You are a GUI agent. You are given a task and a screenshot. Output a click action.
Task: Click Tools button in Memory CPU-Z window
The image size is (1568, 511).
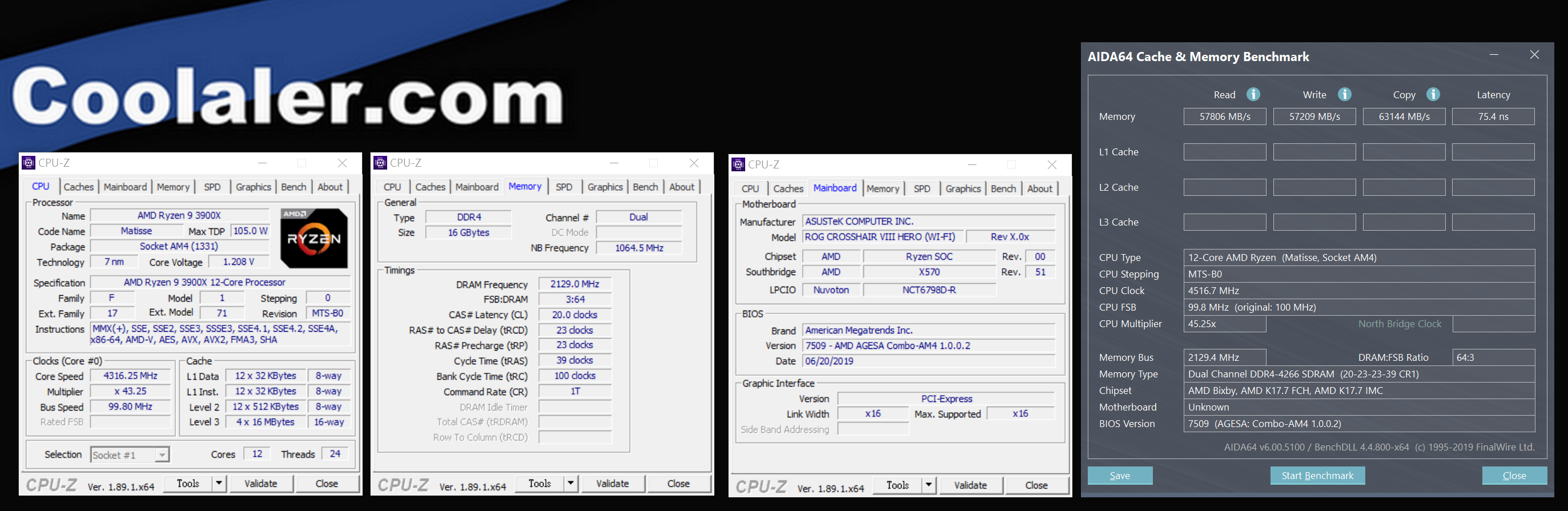[540, 484]
